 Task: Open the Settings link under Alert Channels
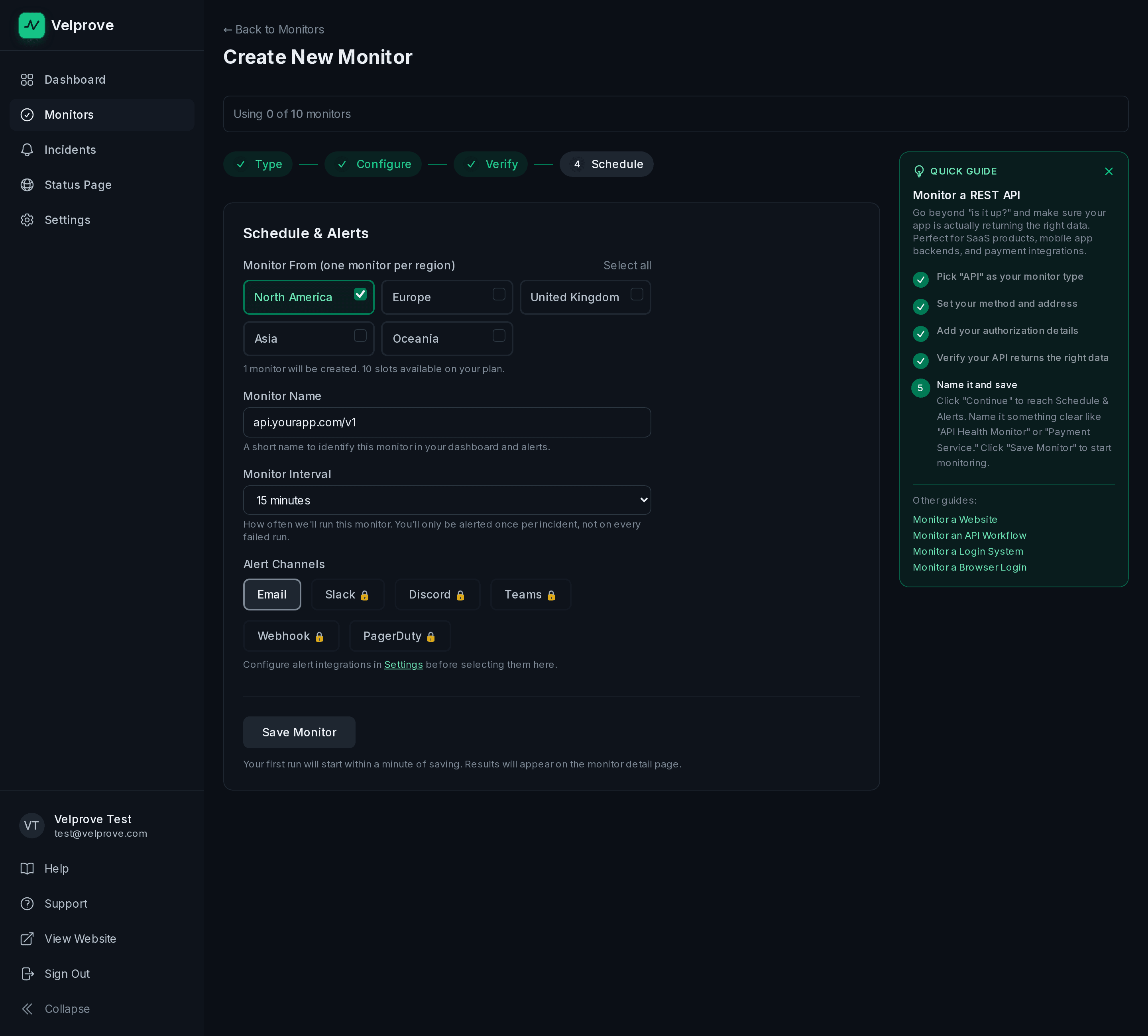point(404,665)
